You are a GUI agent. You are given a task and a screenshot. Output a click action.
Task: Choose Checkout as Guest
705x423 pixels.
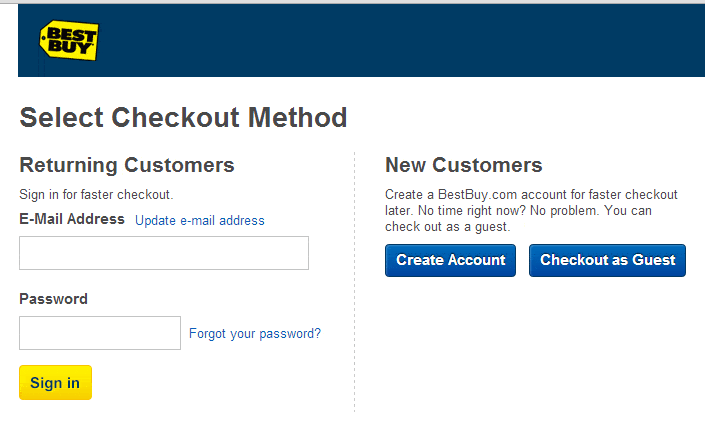607,260
